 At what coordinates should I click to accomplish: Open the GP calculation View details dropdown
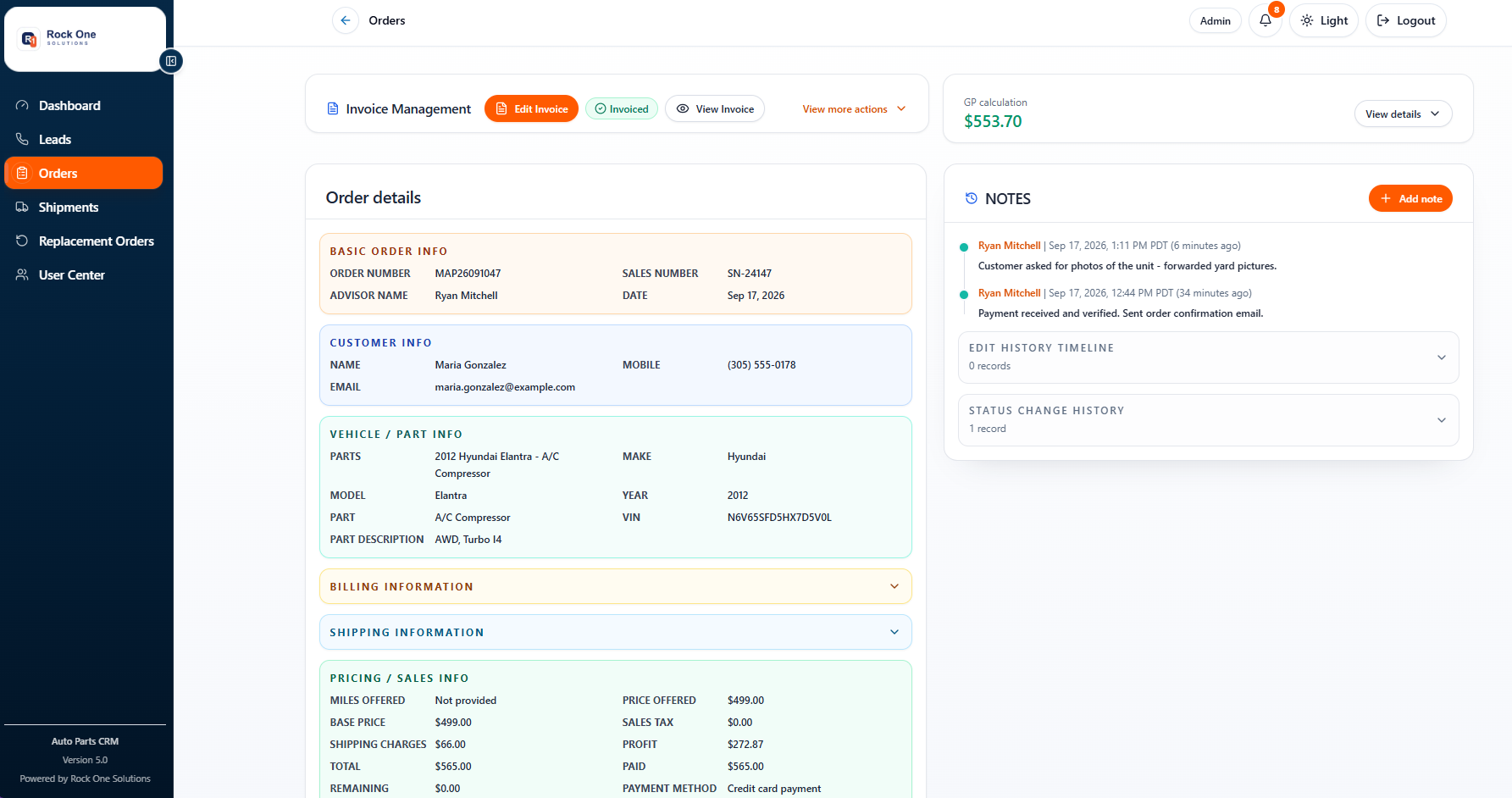(1403, 114)
